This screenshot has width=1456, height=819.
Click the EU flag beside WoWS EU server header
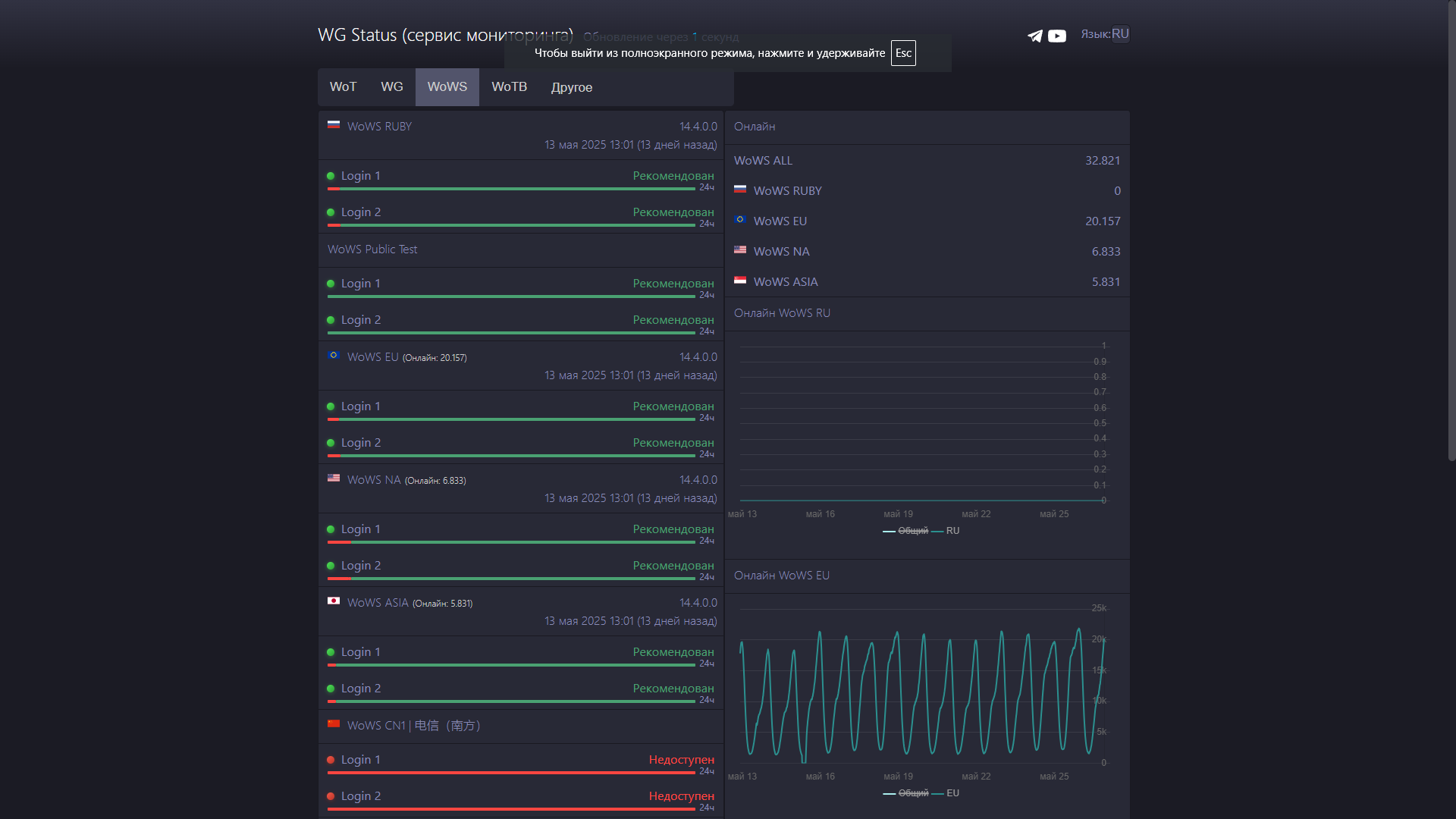334,355
